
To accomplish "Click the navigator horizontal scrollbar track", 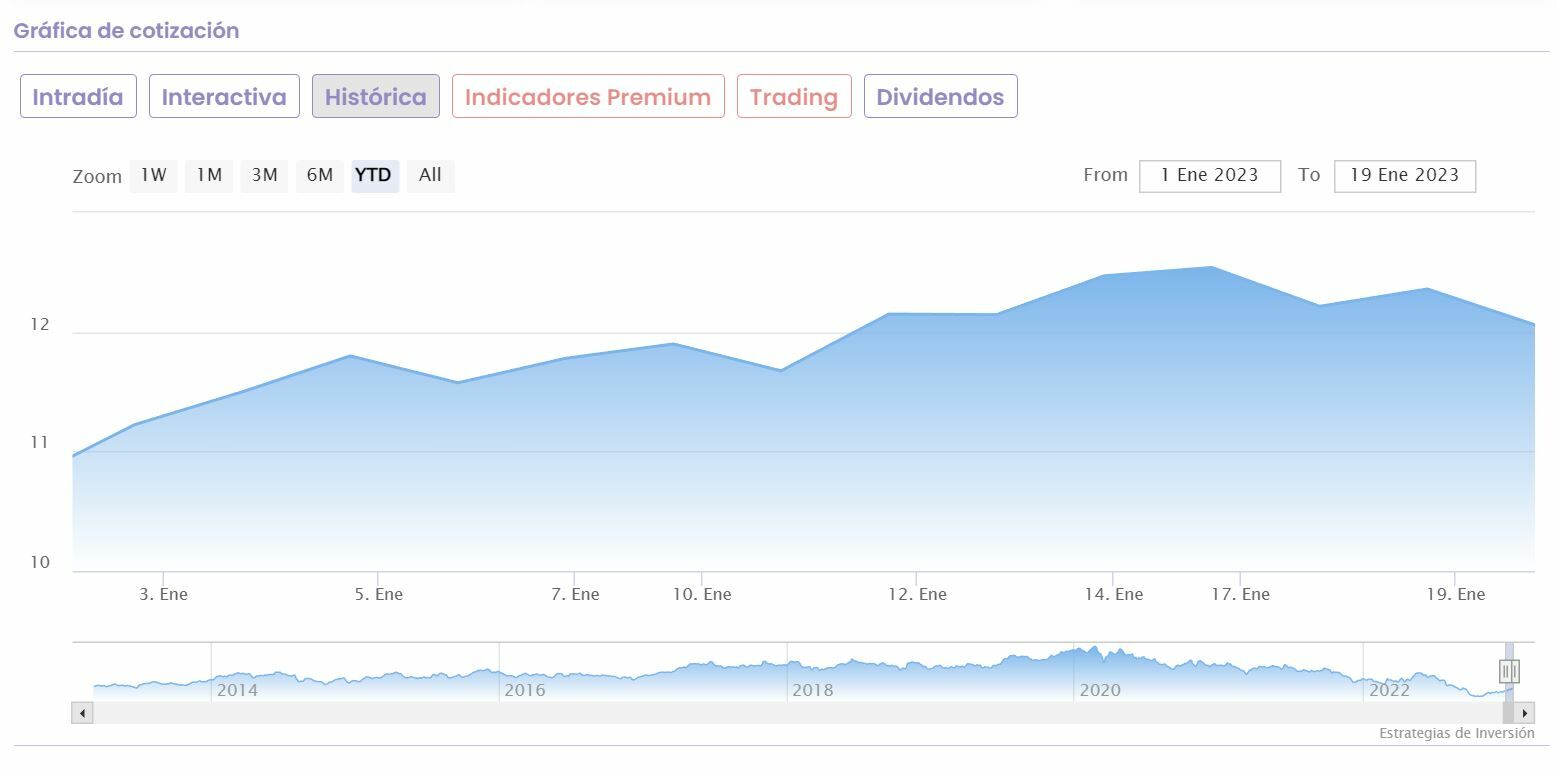I will (790, 713).
